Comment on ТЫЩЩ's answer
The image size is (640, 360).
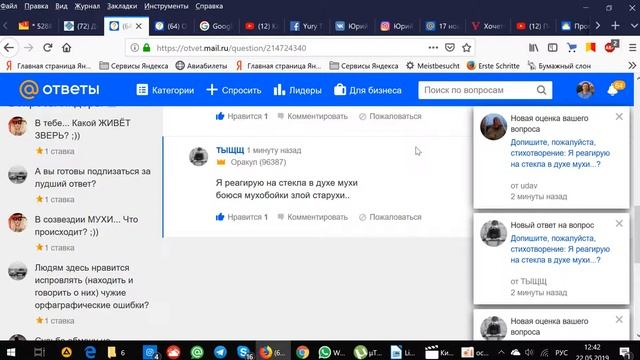click(x=313, y=217)
